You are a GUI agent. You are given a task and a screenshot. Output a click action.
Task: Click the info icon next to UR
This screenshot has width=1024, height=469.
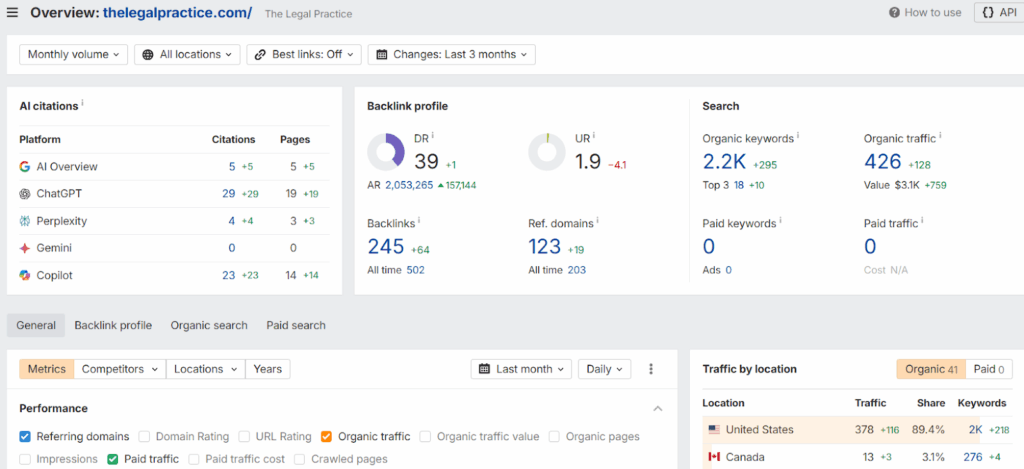tap(594, 136)
